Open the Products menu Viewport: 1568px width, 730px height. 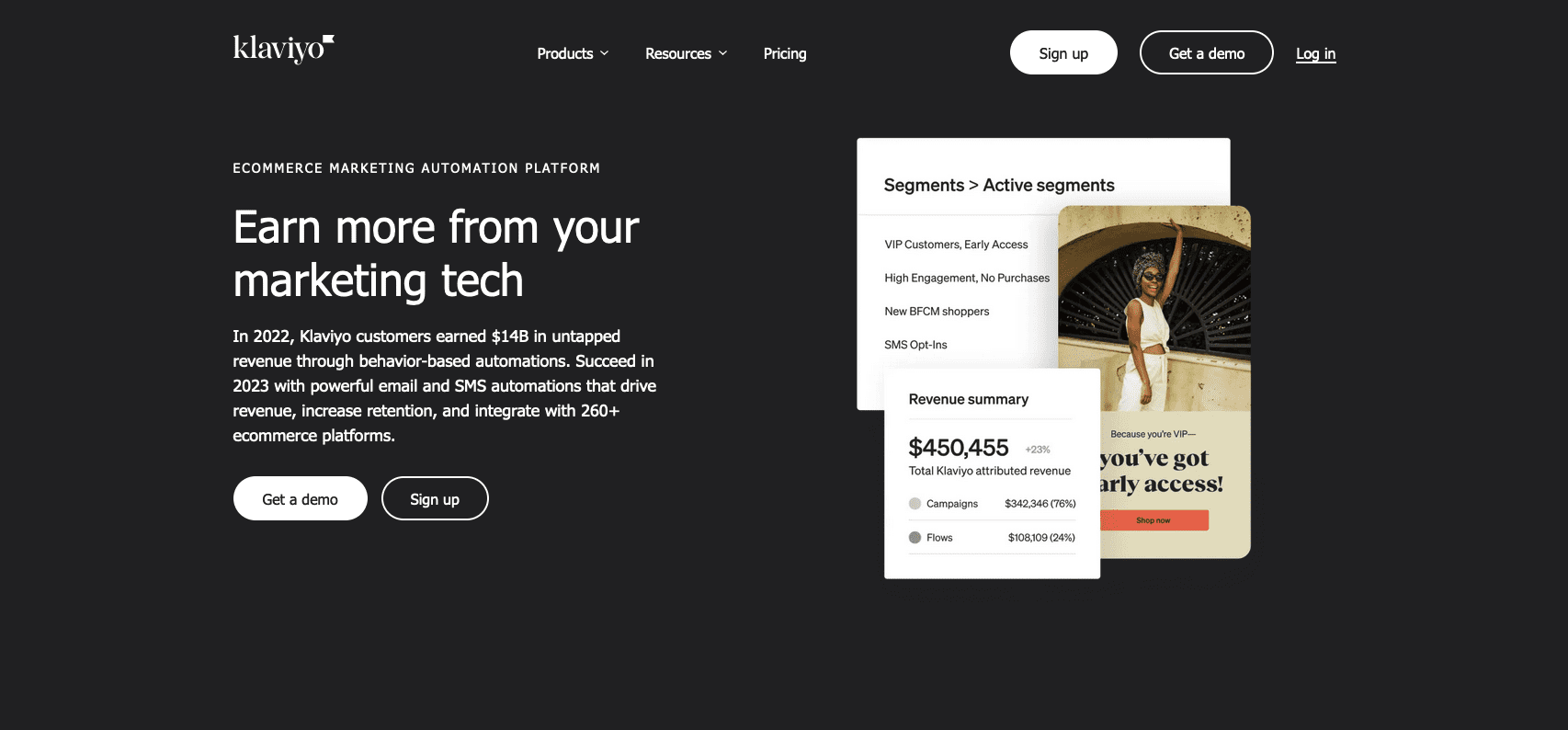tap(565, 53)
